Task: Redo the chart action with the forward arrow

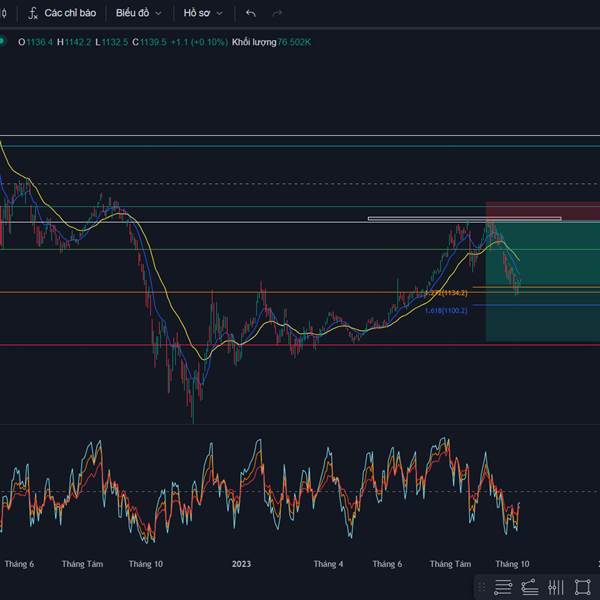Action: (277, 13)
